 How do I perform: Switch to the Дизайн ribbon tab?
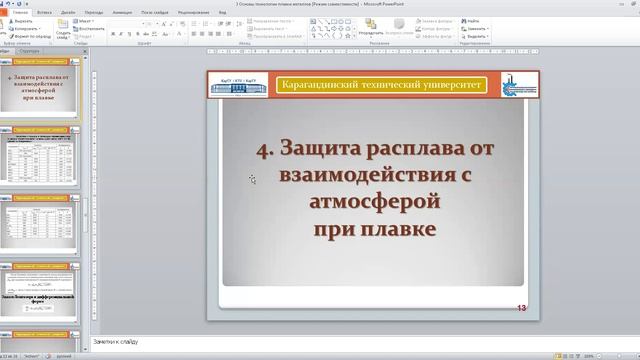pyautogui.click(x=68, y=13)
